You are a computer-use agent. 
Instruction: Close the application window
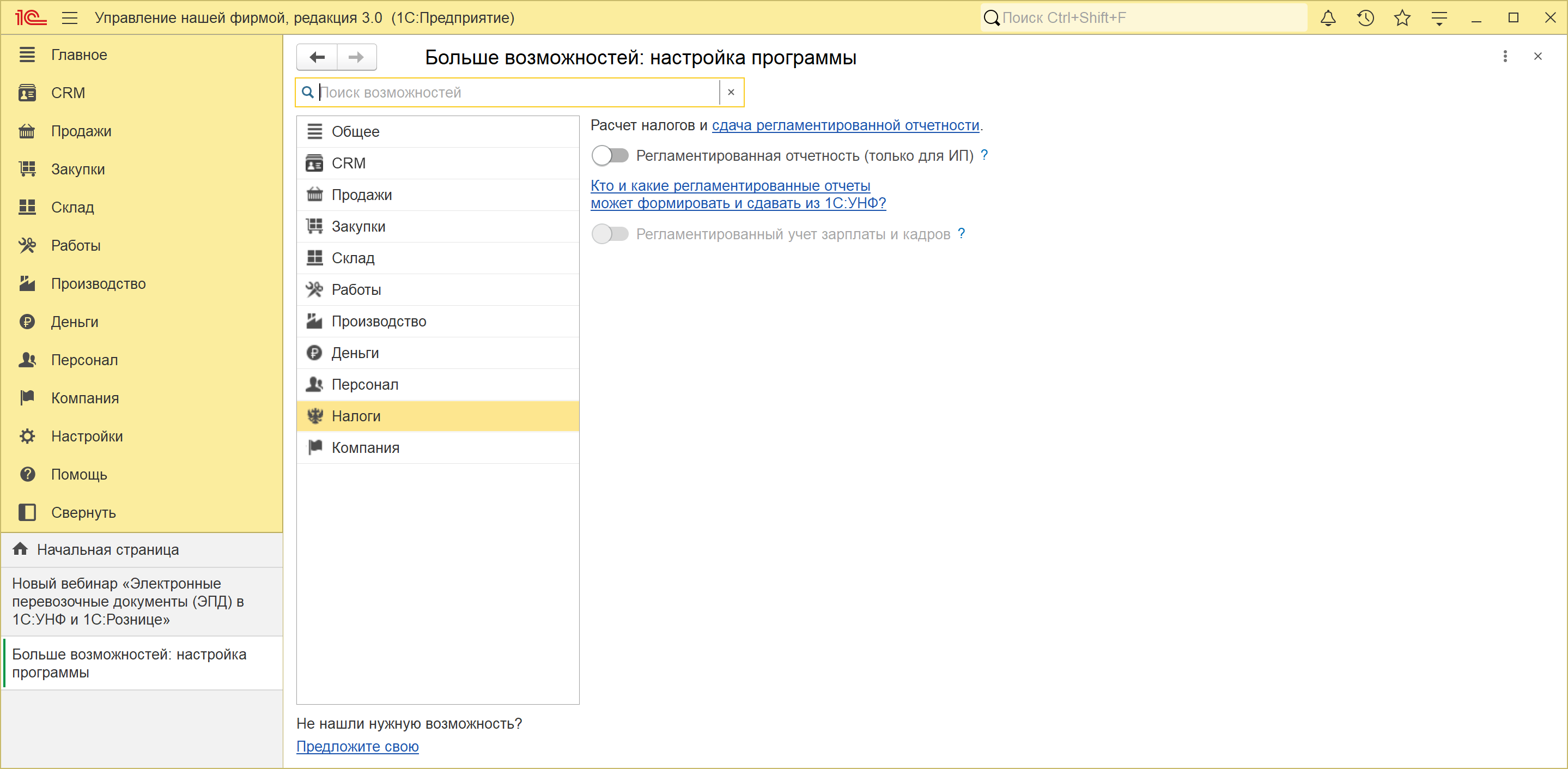[x=1551, y=19]
